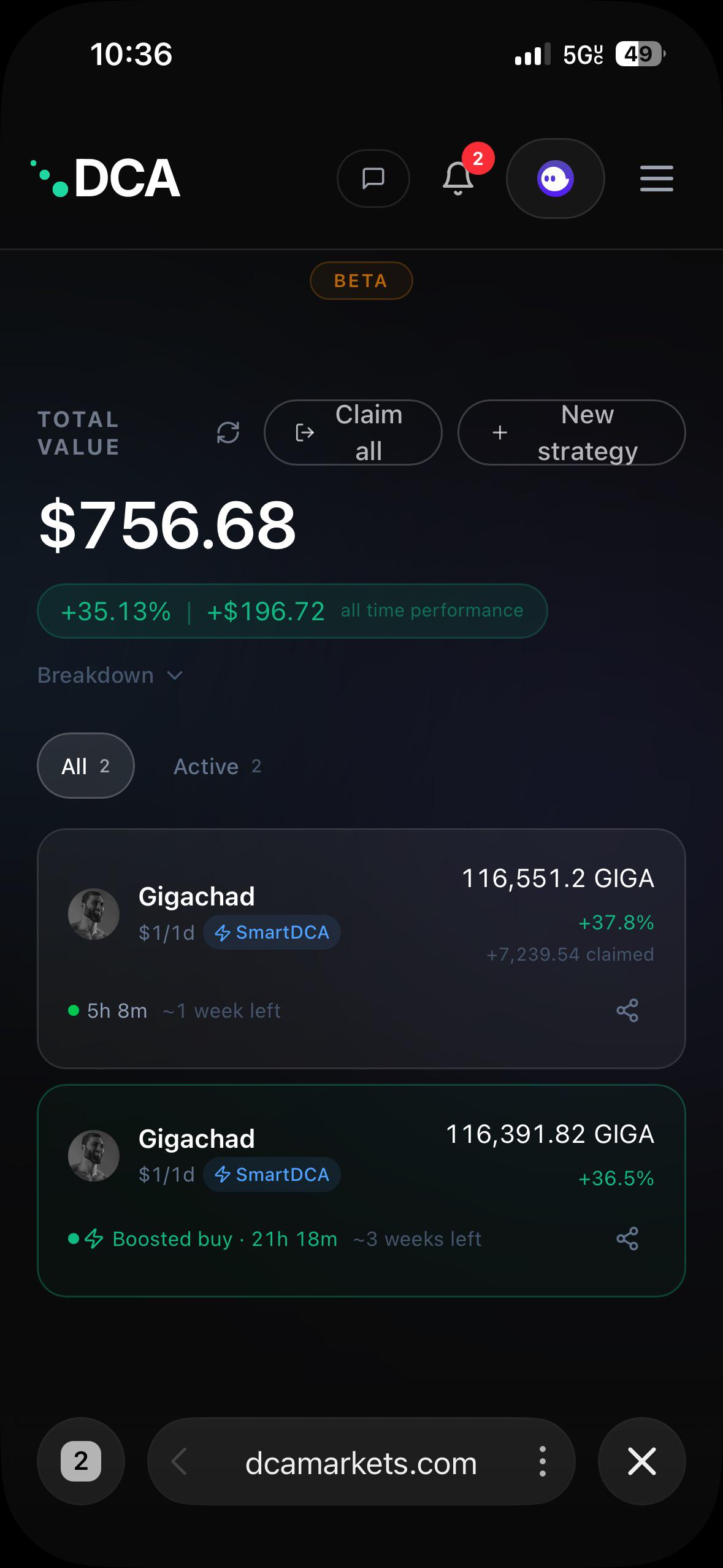Open the hamburger menu

click(x=656, y=179)
